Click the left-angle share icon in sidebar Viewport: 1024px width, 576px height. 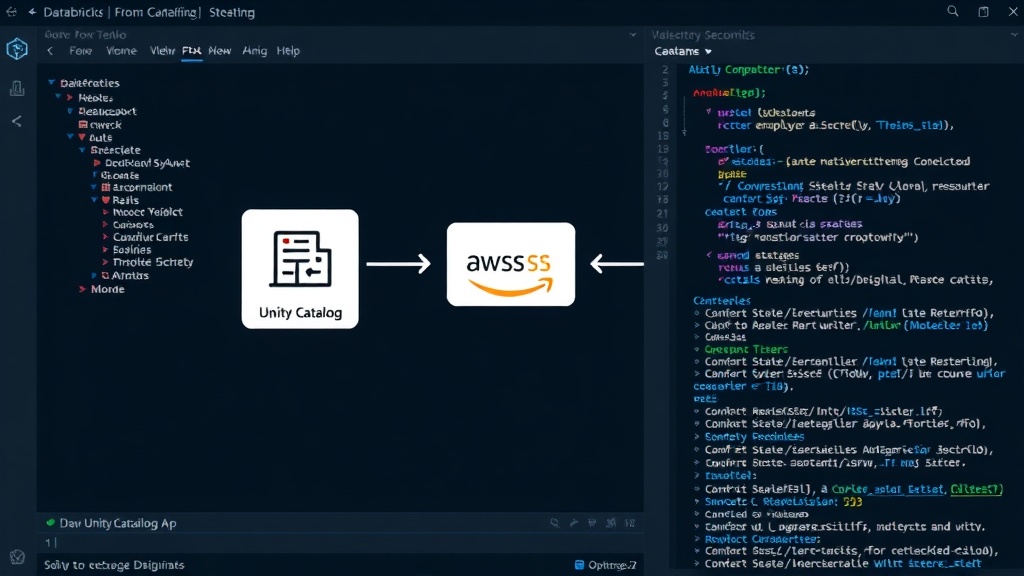[x=17, y=121]
